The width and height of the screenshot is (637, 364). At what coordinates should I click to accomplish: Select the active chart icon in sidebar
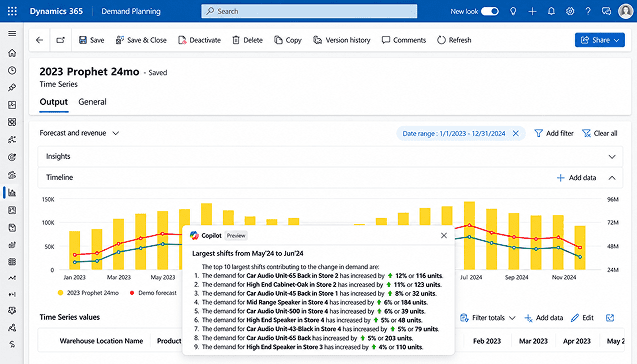(12, 193)
